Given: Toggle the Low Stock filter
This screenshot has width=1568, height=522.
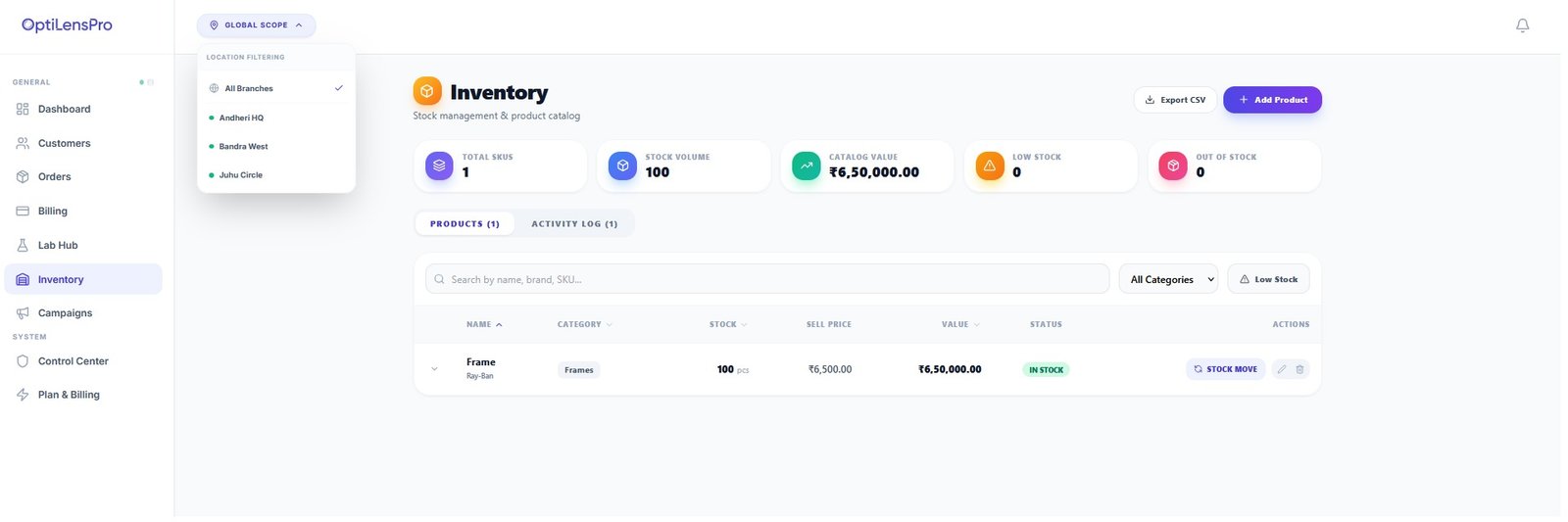Looking at the screenshot, I should tap(1268, 279).
